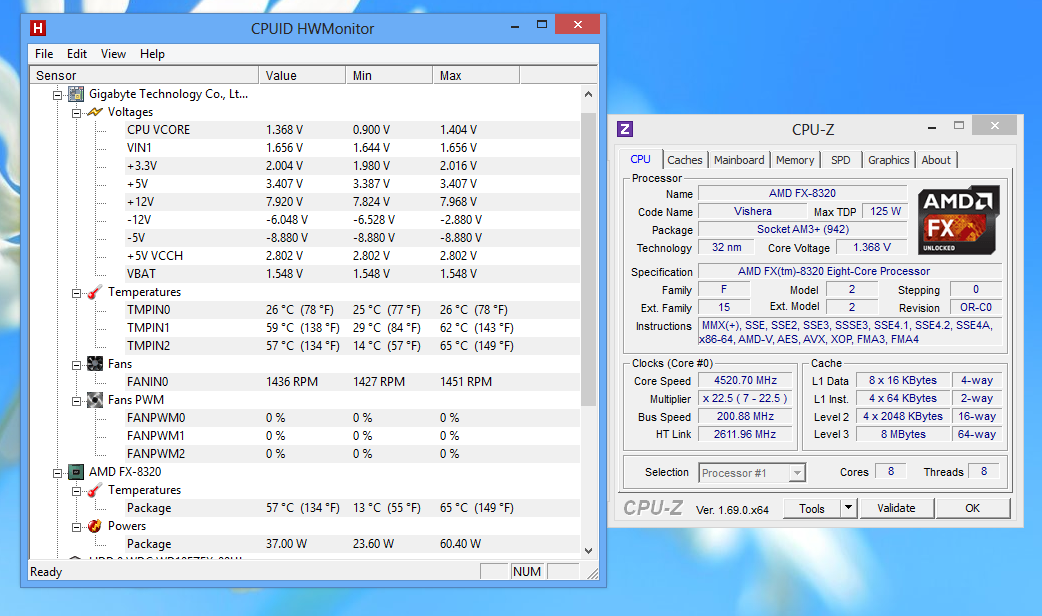Switch to the Mainboard tab in CPU-Z
The width and height of the screenshot is (1042, 616).
coord(739,160)
